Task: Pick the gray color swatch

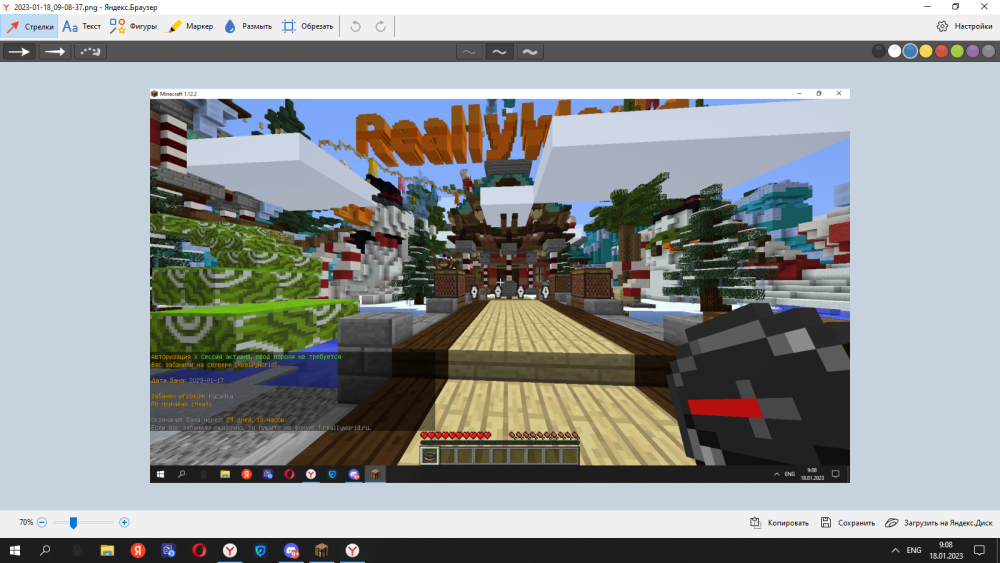Action: (x=989, y=52)
